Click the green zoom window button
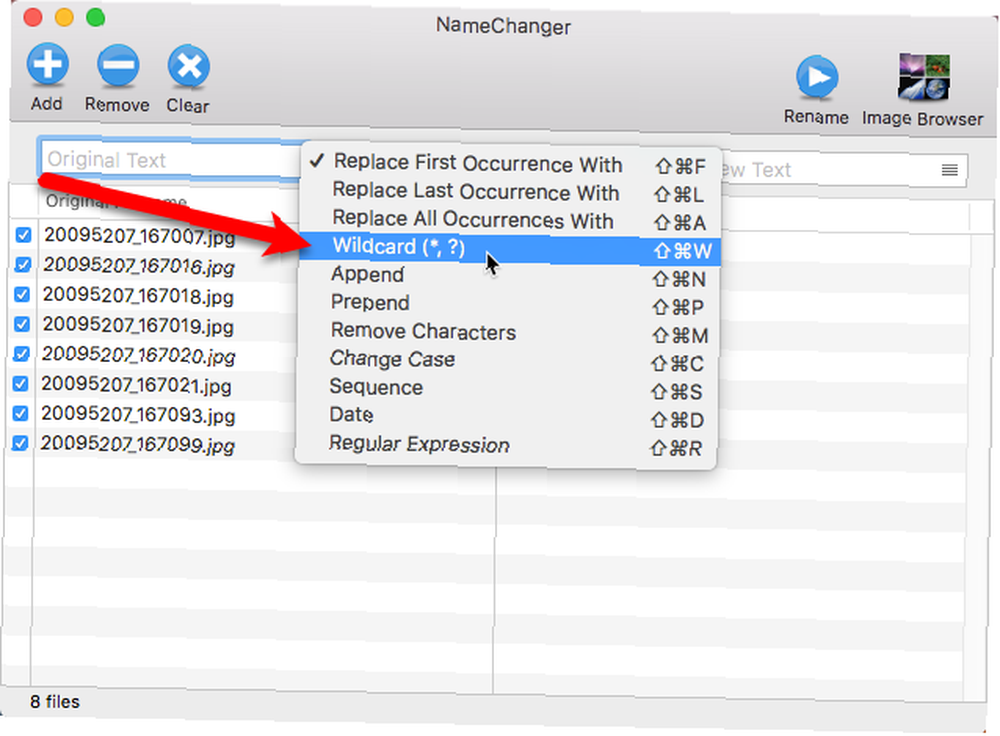1000x736 pixels. [96, 17]
